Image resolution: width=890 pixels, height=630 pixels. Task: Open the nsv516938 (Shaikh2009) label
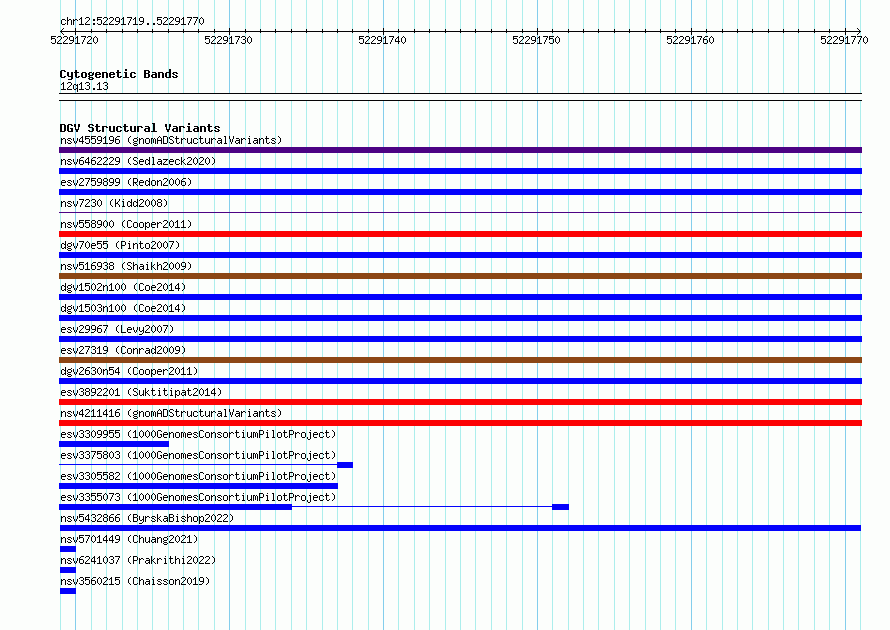pyautogui.click(x=126, y=266)
